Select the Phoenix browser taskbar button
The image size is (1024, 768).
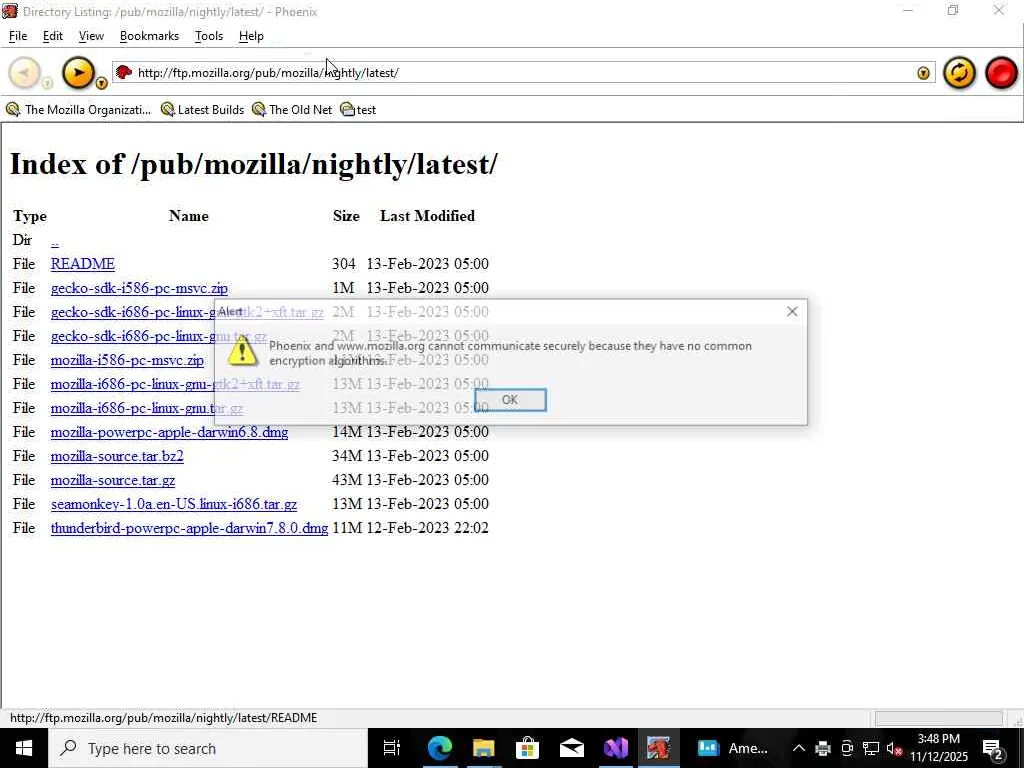click(x=658, y=748)
